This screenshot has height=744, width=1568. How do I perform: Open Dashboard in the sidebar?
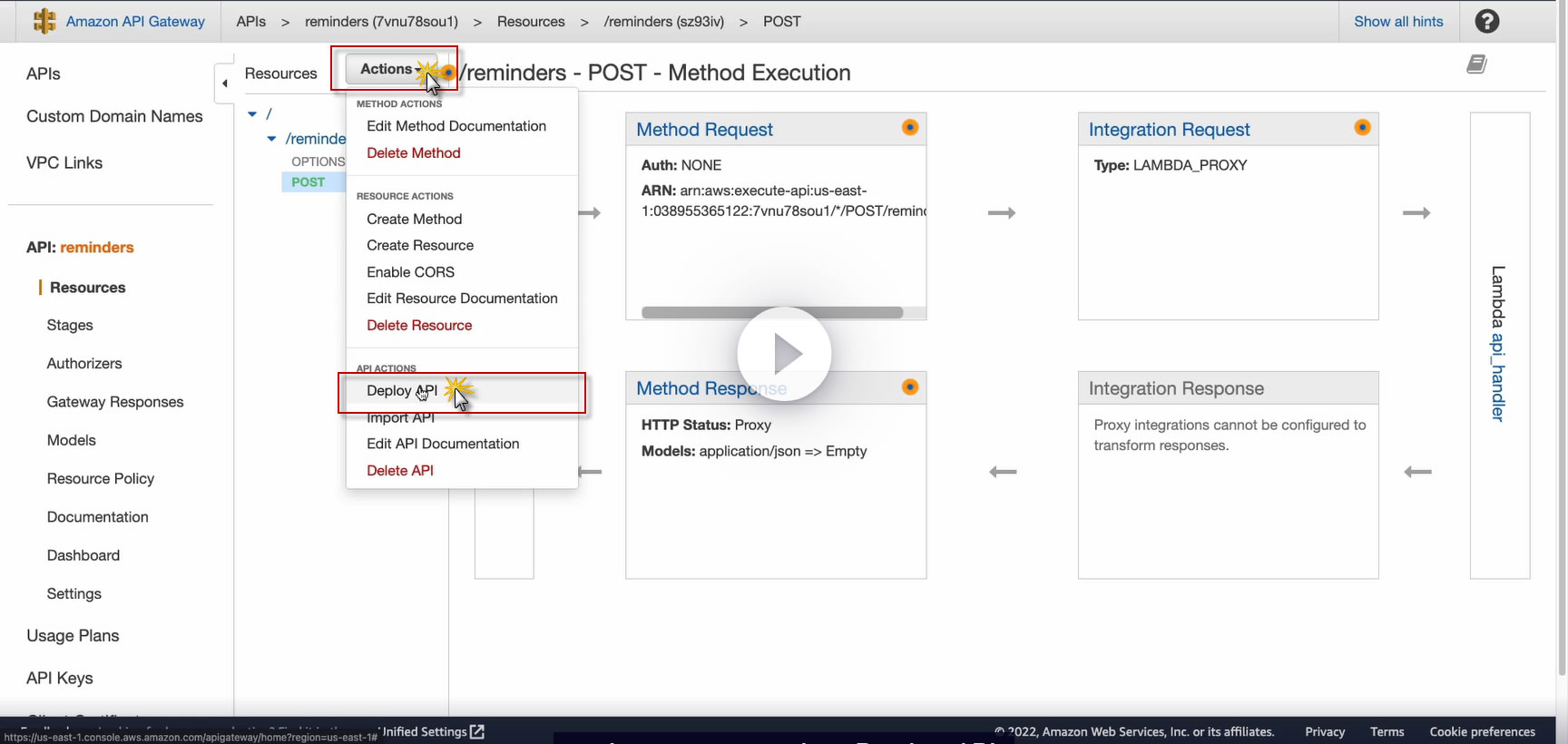[83, 555]
